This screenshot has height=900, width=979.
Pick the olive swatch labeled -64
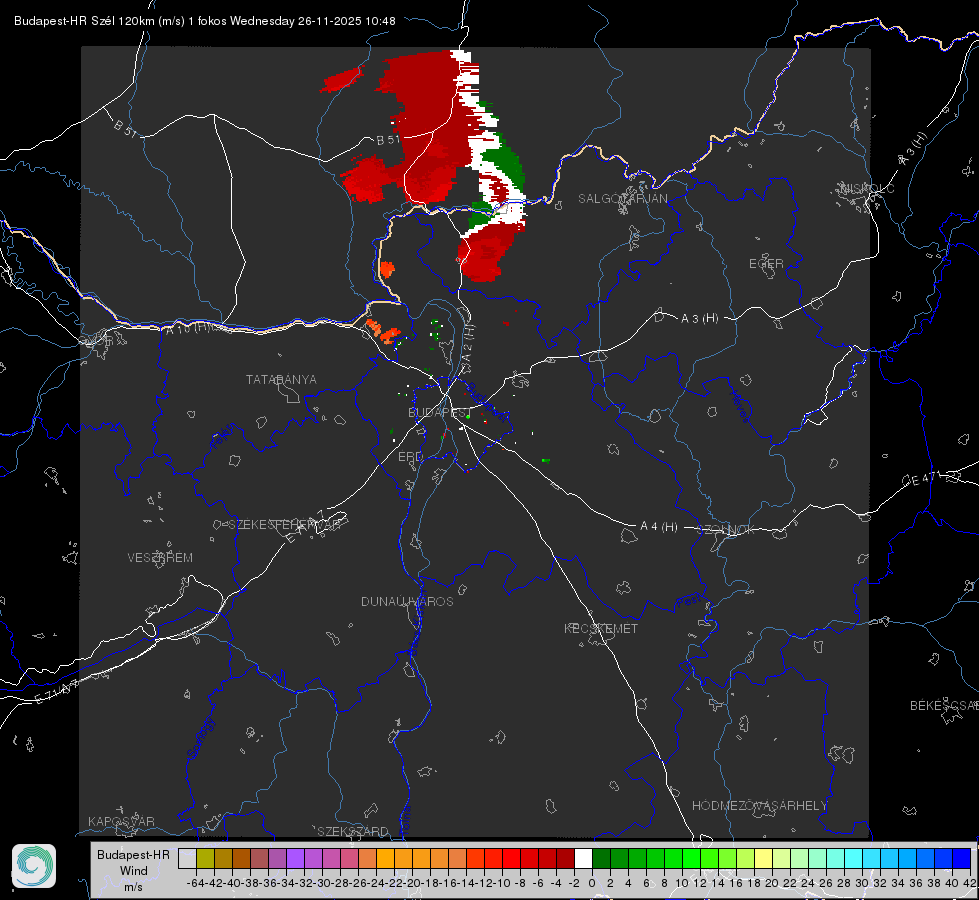click(205, 859)
